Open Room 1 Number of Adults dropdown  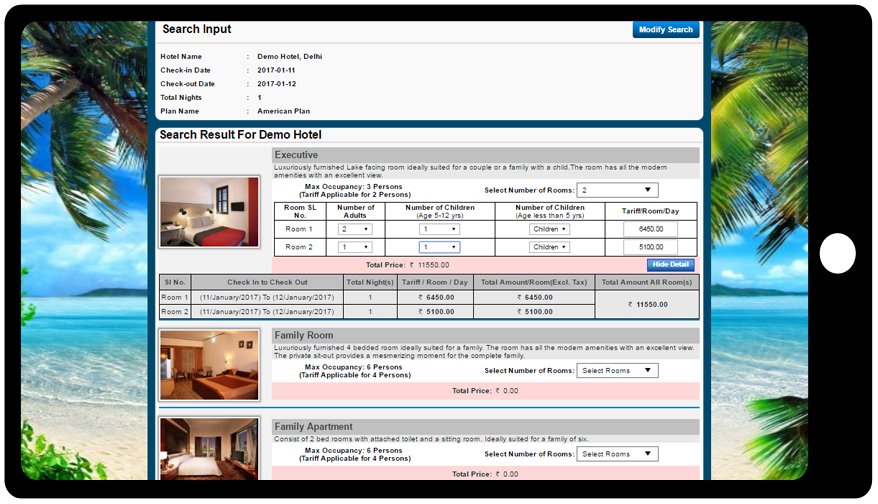[x=355, y=229]
